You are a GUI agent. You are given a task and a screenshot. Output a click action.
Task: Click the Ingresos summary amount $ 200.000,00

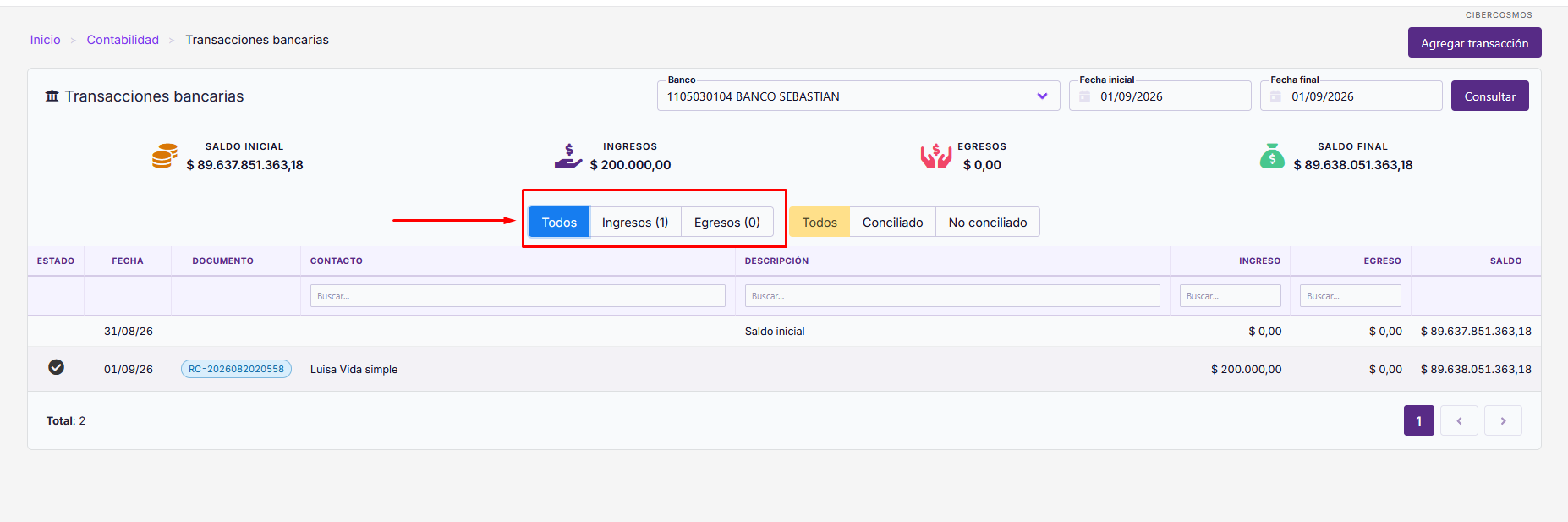[630, 165]
